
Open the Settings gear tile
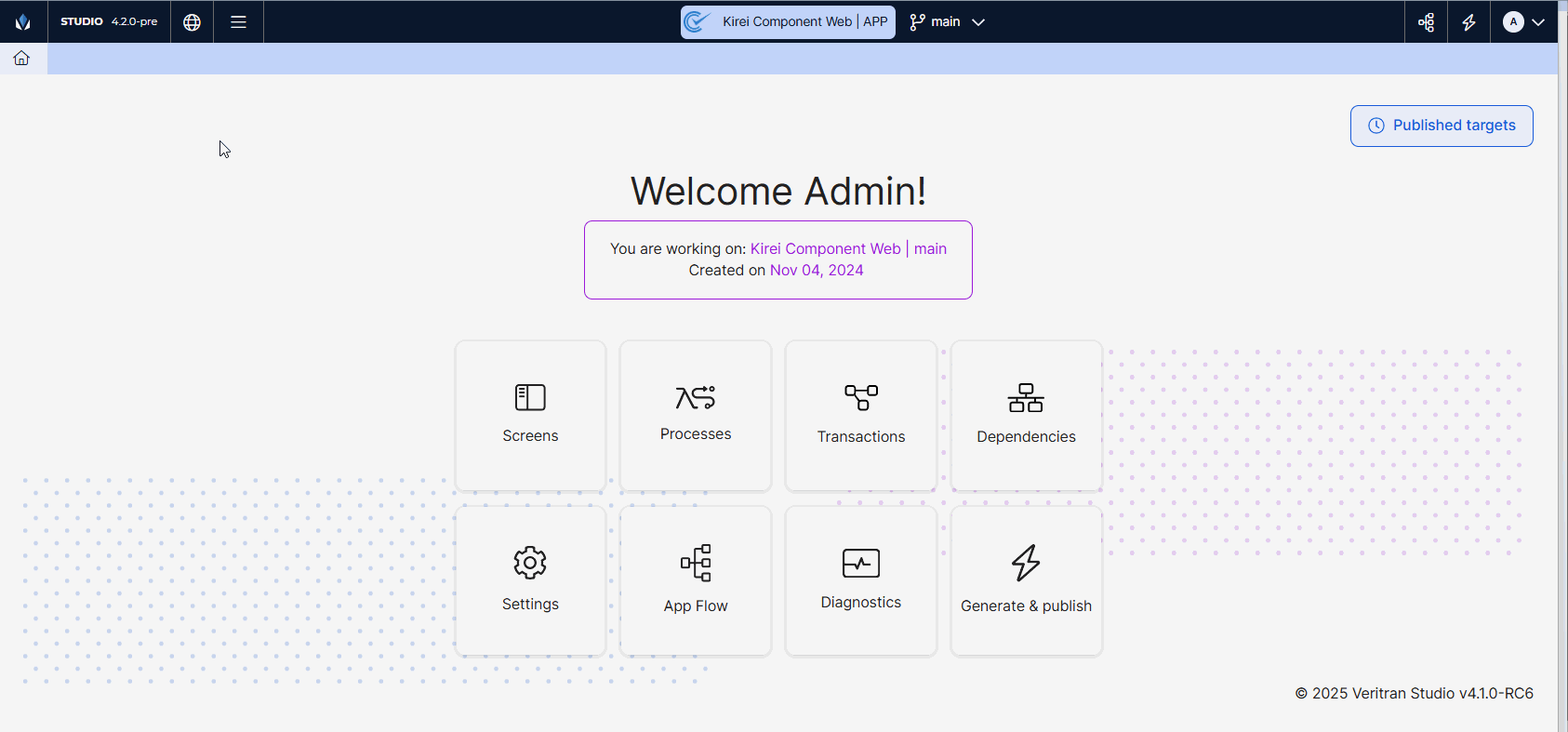530,580
